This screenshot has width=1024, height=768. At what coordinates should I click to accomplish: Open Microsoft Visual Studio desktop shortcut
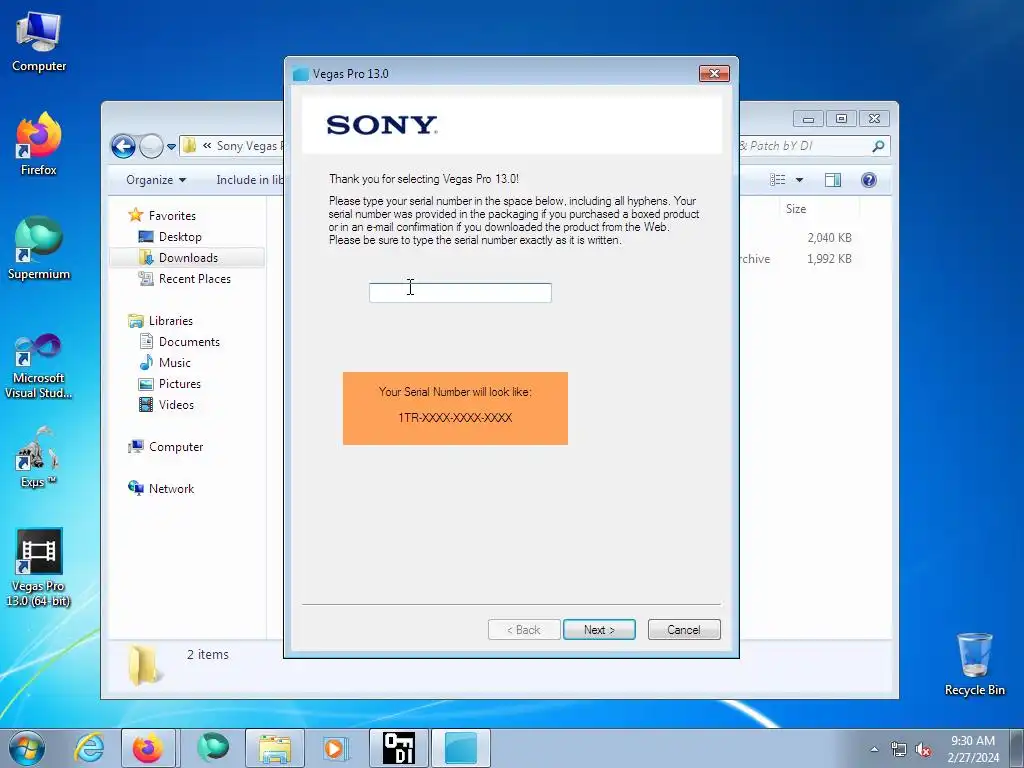[x=39, y=366]
